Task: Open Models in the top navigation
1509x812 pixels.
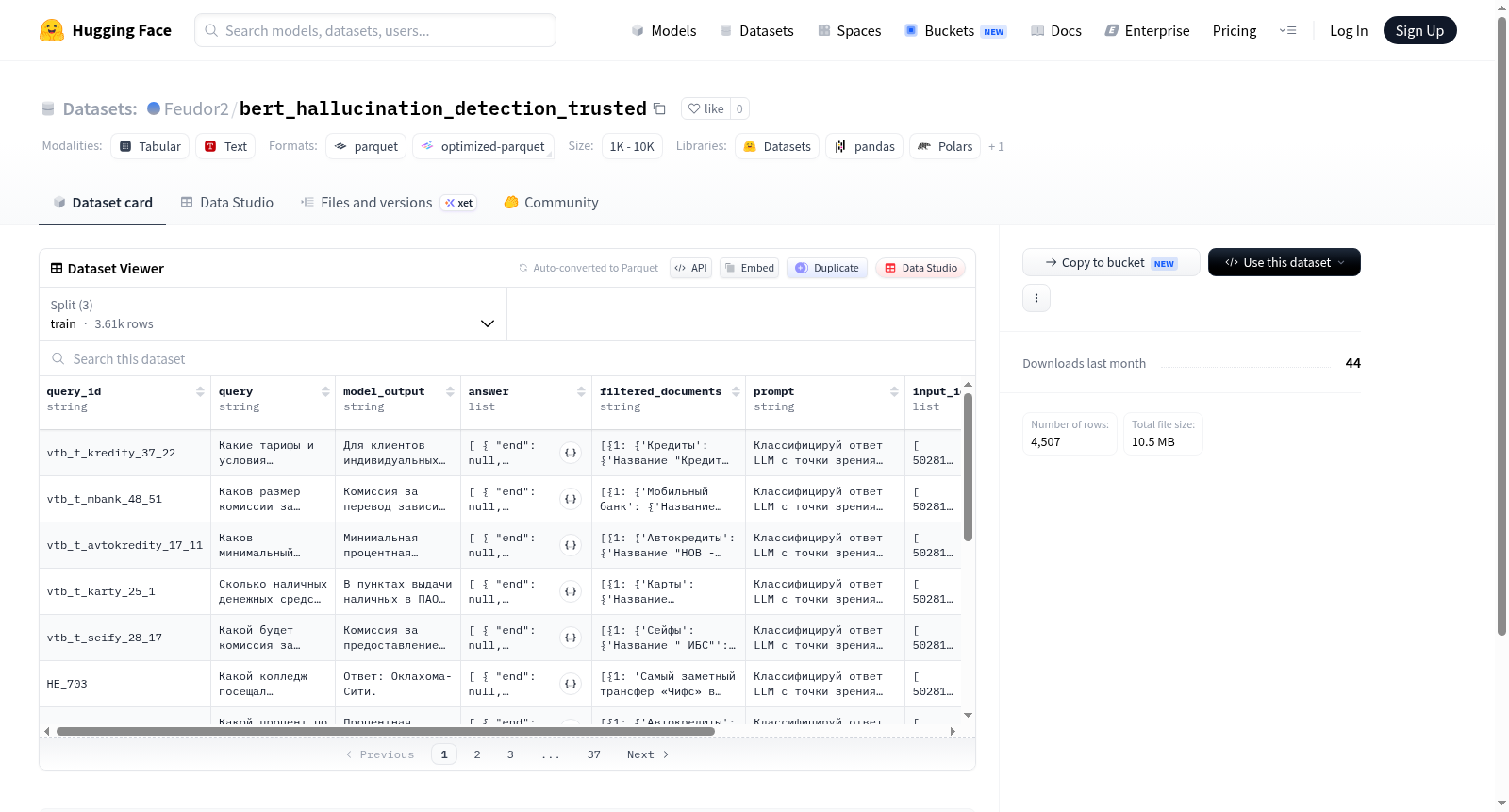Action: tap(664, 30)
